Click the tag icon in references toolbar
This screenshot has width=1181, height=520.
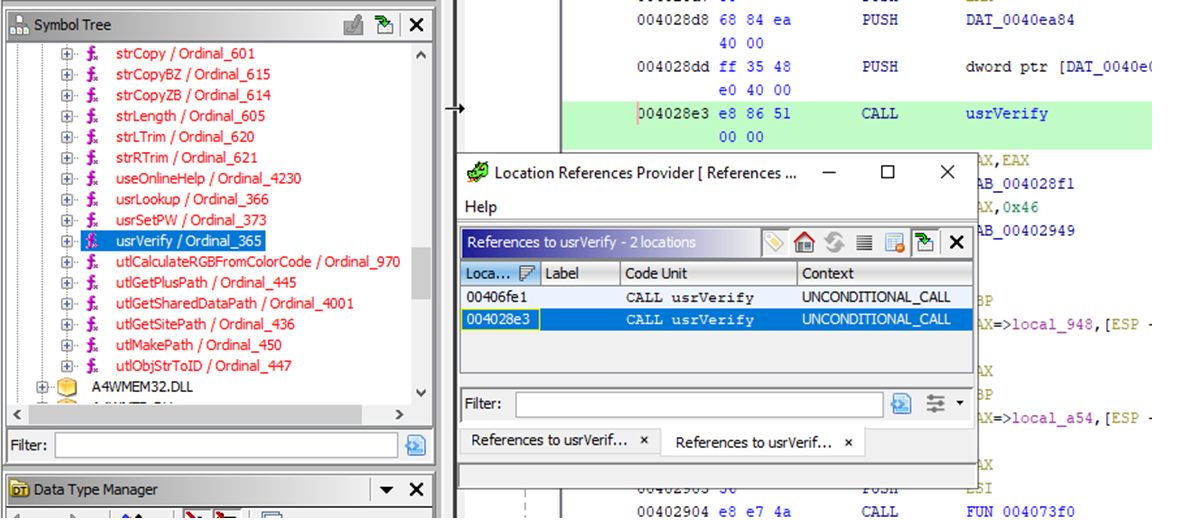coord(773,242)
